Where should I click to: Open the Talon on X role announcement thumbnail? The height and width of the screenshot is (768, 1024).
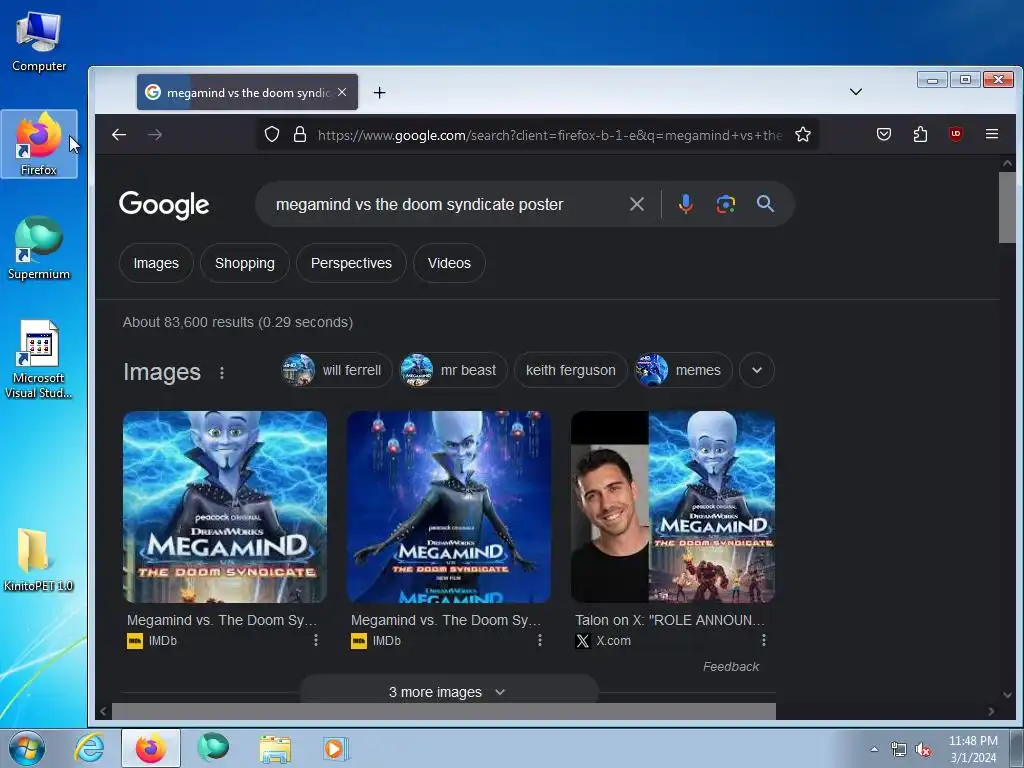point(673,507)
